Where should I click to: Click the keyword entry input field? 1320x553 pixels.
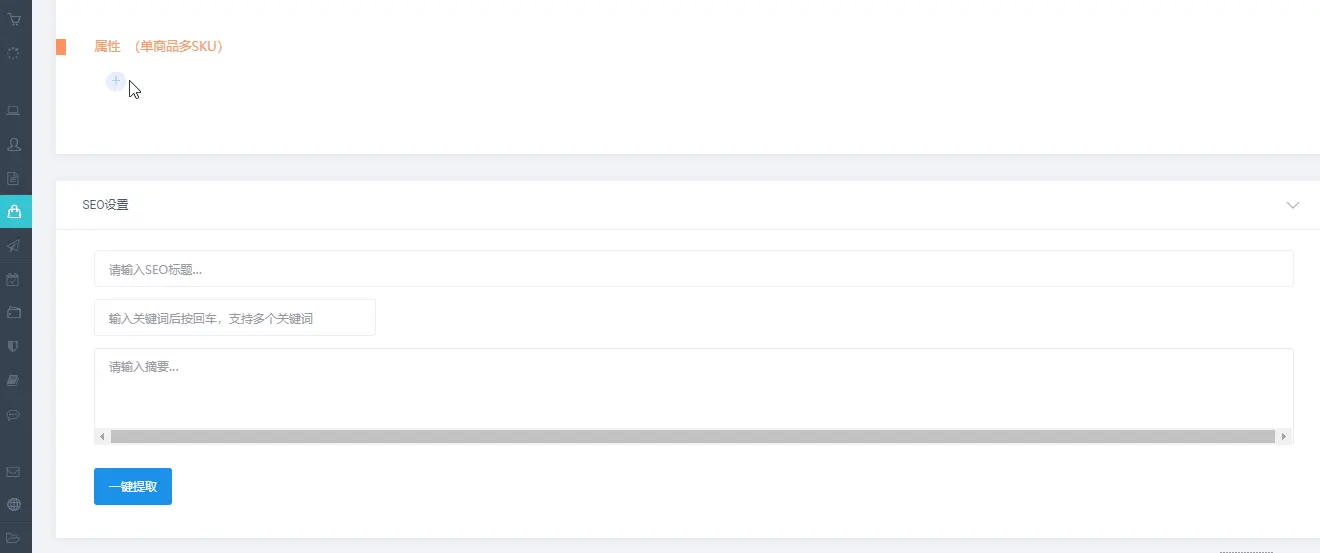(x=235, y=318)
